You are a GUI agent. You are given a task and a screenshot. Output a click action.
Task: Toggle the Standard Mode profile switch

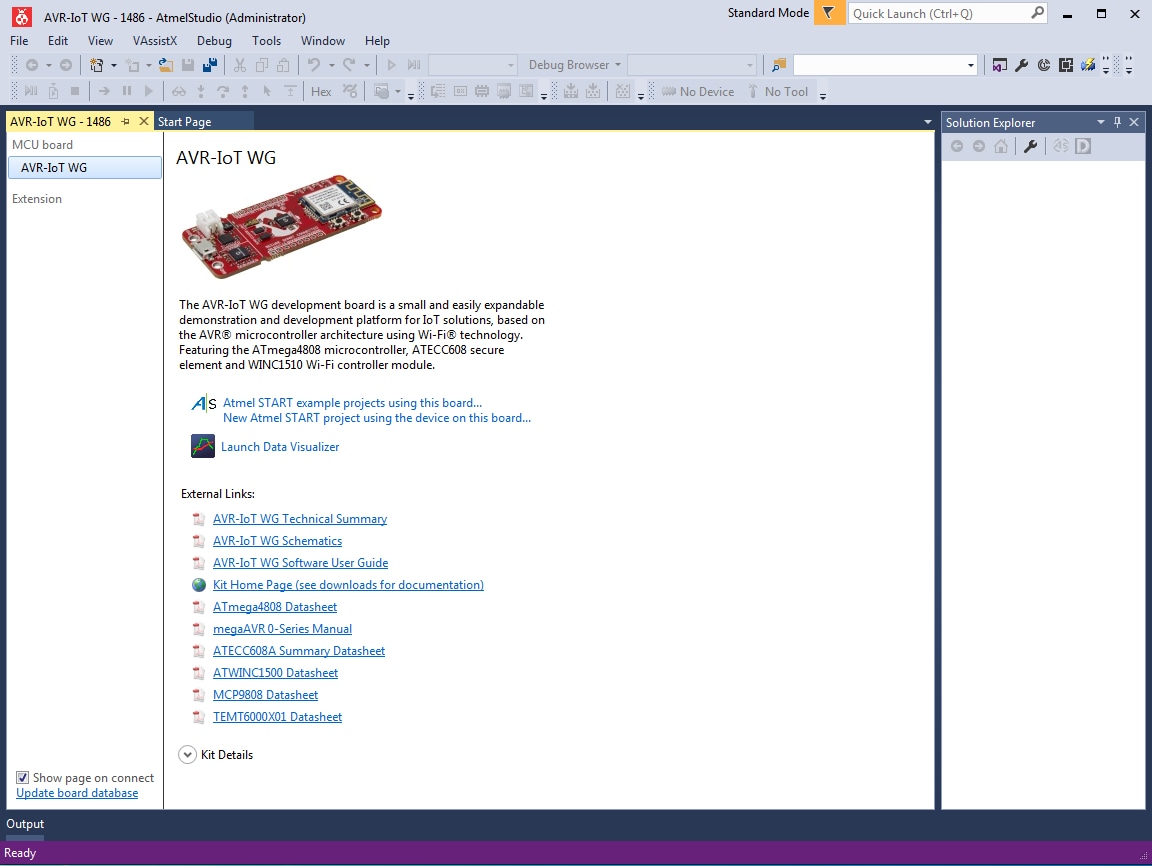[x=829, y=13]
